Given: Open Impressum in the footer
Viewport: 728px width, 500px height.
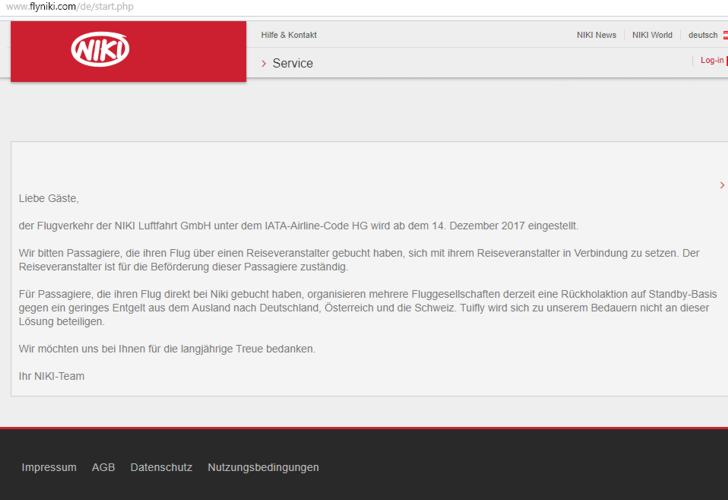Looking at the screenshot, I should click(49, 467).
